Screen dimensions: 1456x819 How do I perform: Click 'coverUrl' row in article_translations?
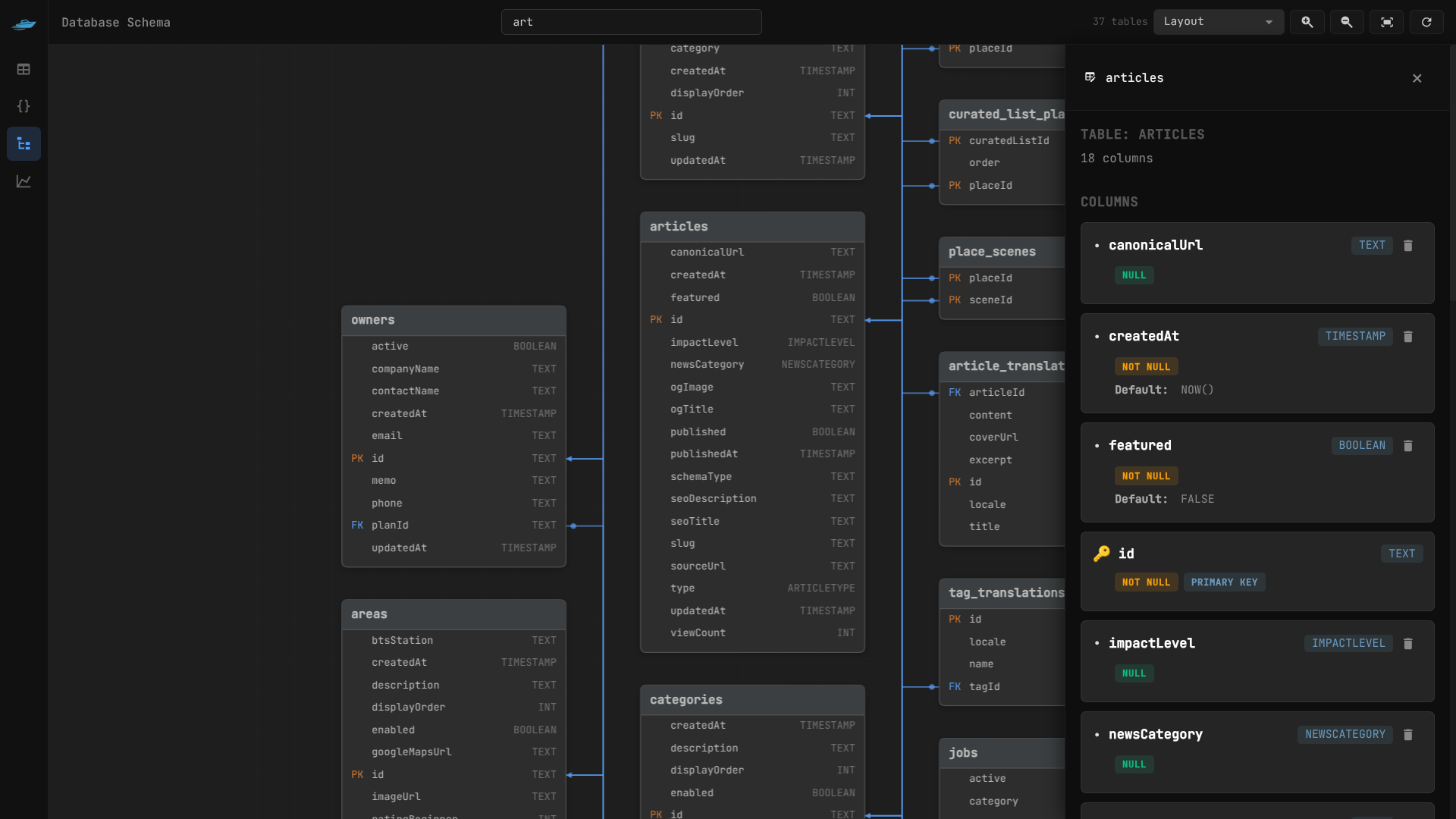(1002, 438)
